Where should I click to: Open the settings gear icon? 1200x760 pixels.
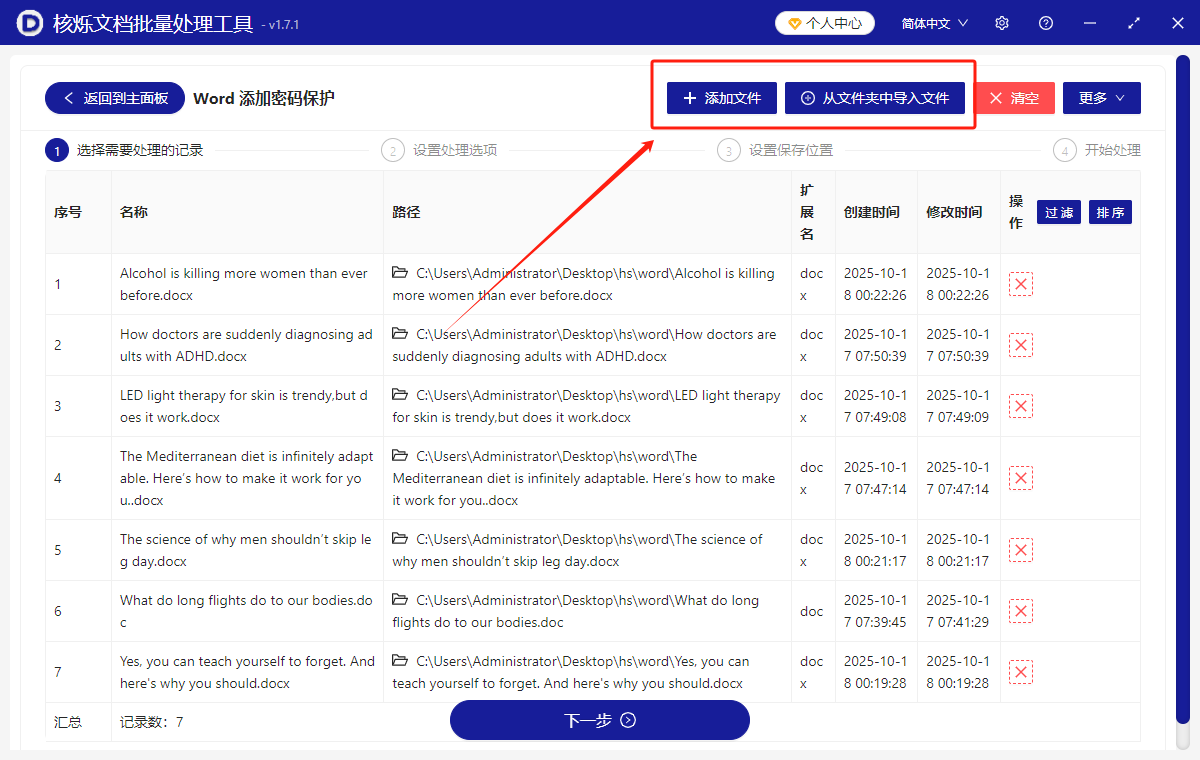(1001, 22)
